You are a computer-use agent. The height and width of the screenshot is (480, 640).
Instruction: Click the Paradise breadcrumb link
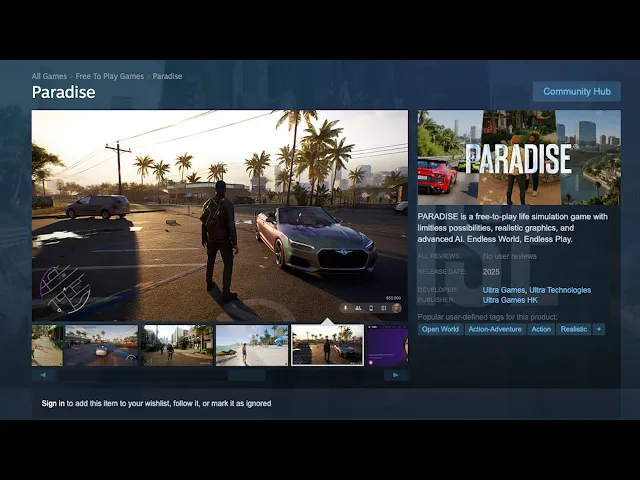pyautogui.click(x=167, y=76)
